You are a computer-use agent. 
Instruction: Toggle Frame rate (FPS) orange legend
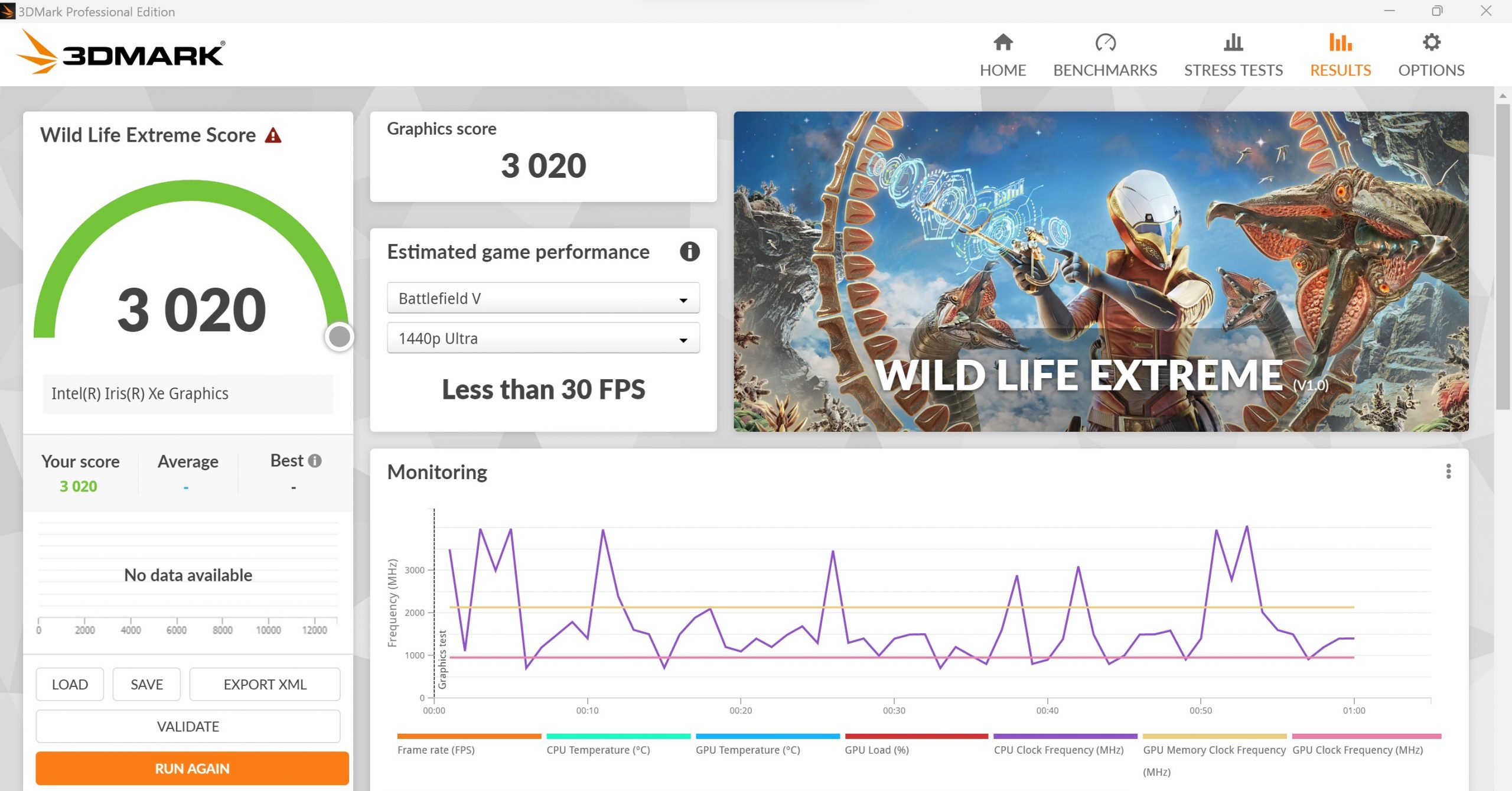pyautogui.click(x=469, y=737)
